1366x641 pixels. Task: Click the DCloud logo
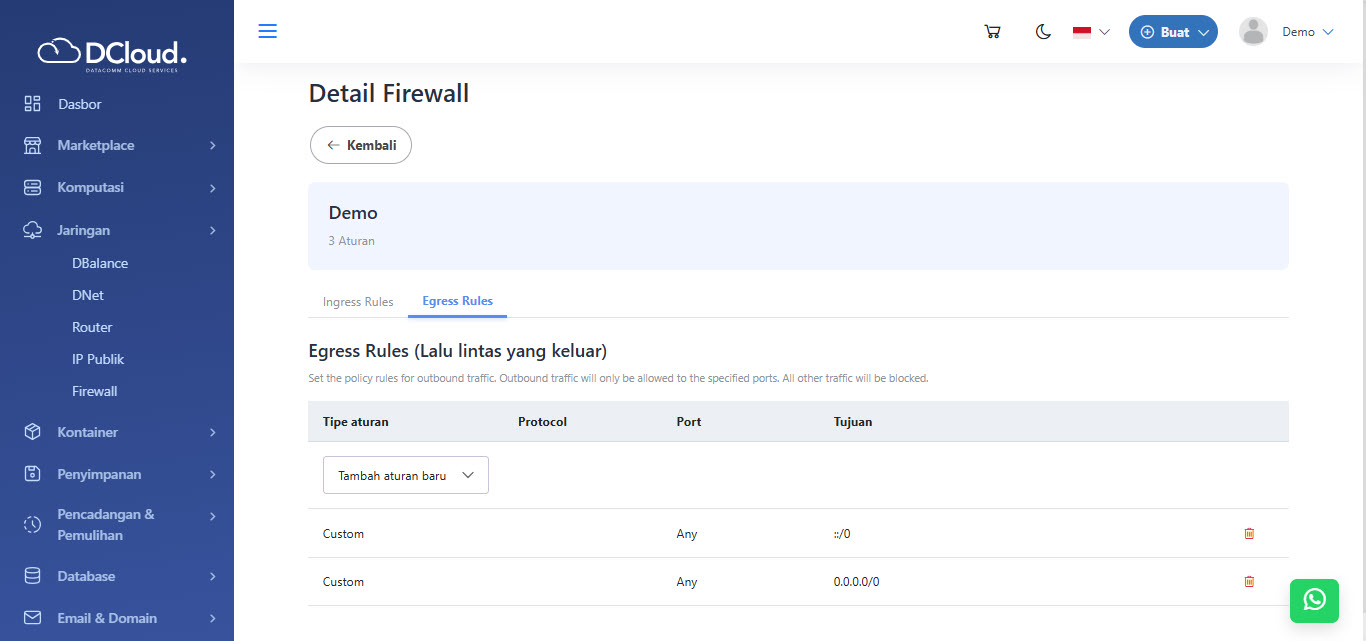click(112, 53)
